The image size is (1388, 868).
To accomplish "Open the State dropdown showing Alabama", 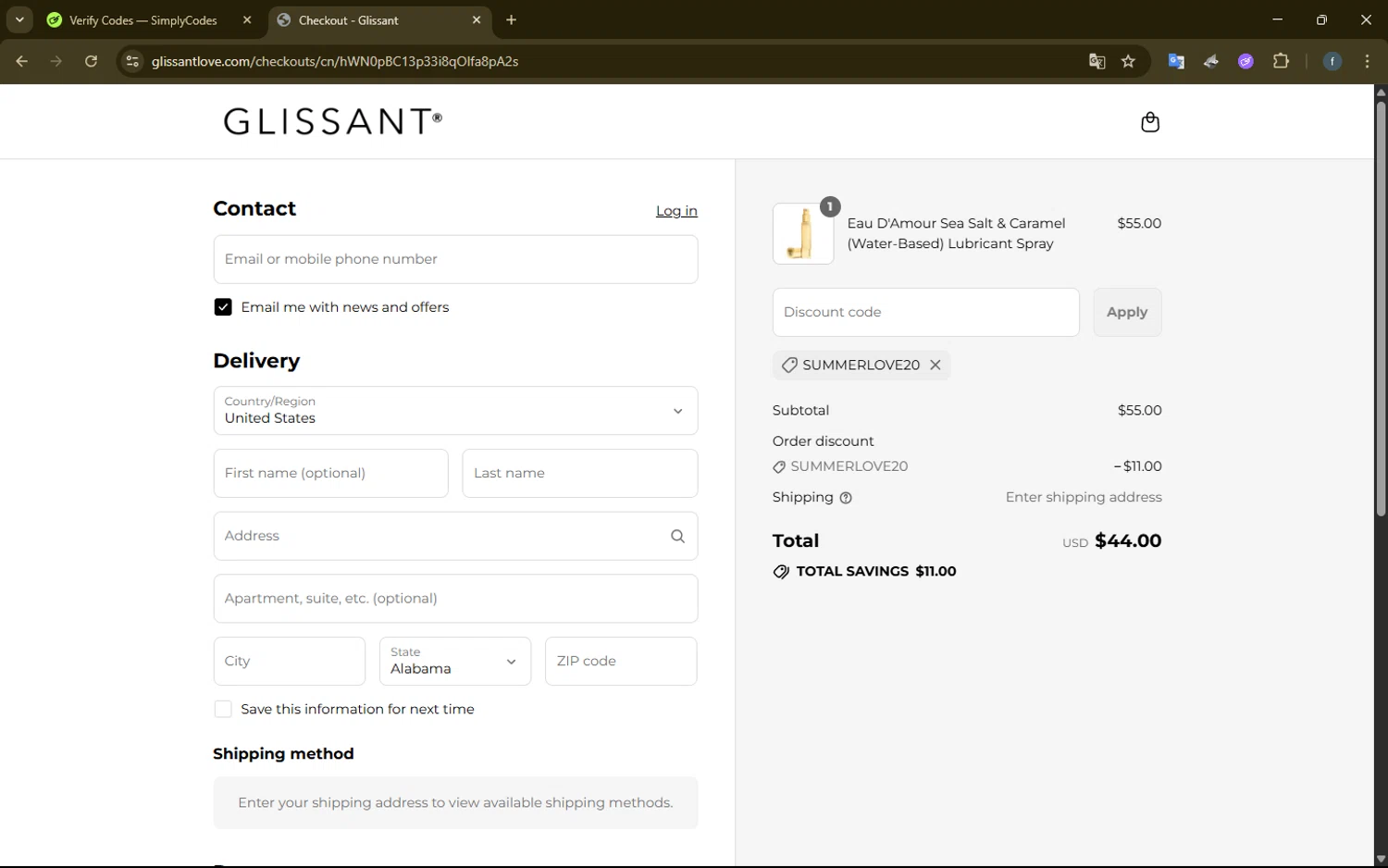I will tap(455, 661).
